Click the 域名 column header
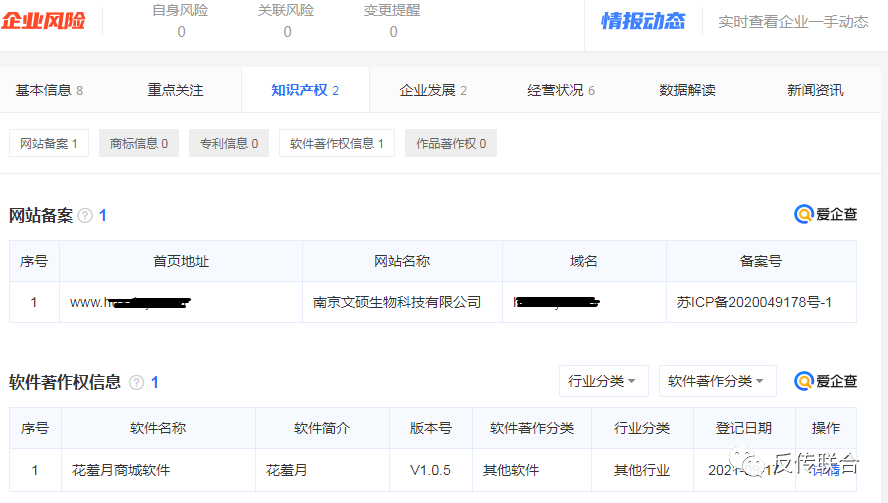The height and width of the screenshot is (503, 888). 584,261
